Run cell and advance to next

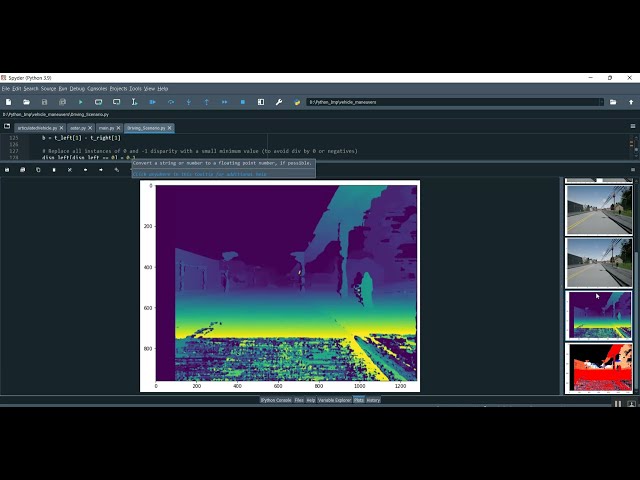coord(116,102)
